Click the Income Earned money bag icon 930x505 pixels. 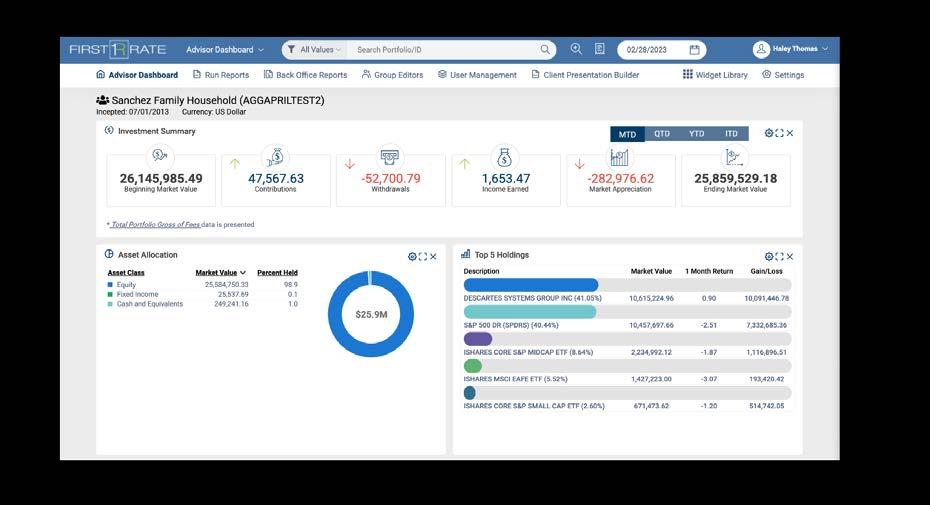504,157
